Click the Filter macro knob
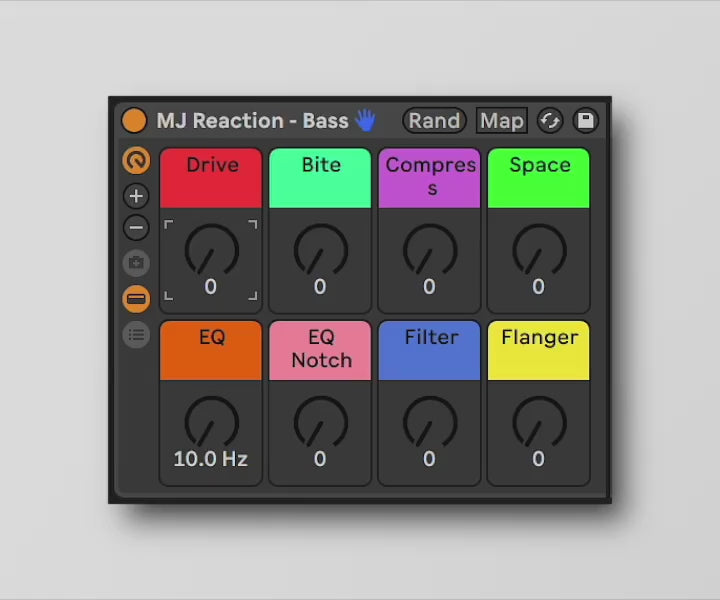The image size is (720, 600). tap(430, 423)
